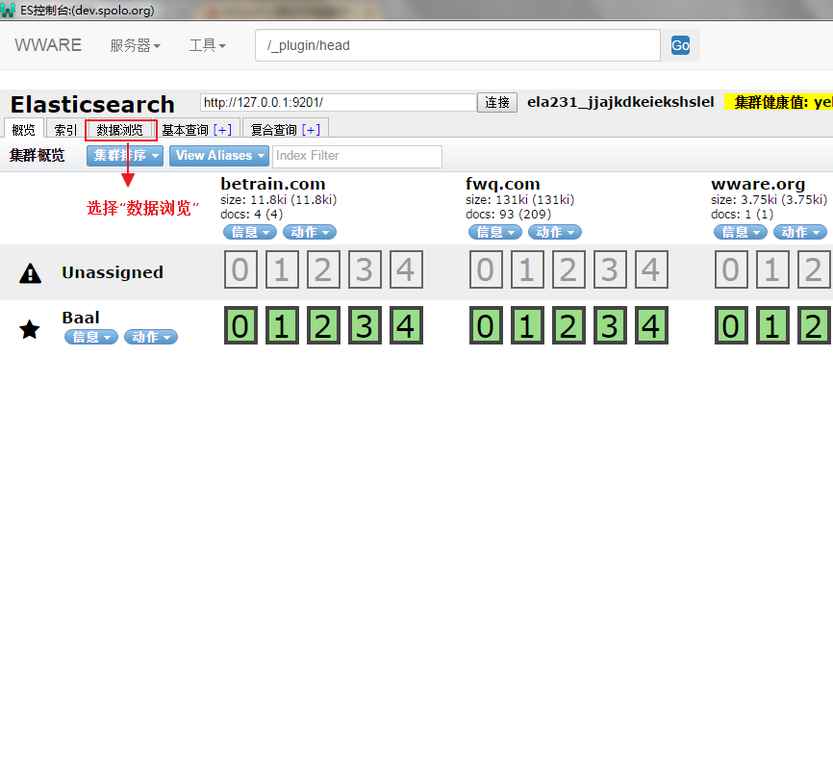This screenshot has width=833, height=766.
Task: Open green Baal shard 0 of wware.org
Action: 731,325
